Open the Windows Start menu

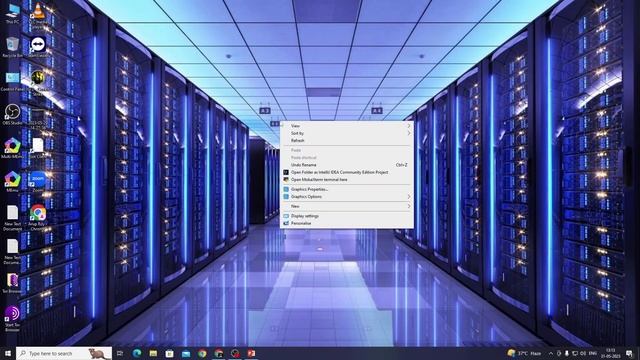pos(8,353)
